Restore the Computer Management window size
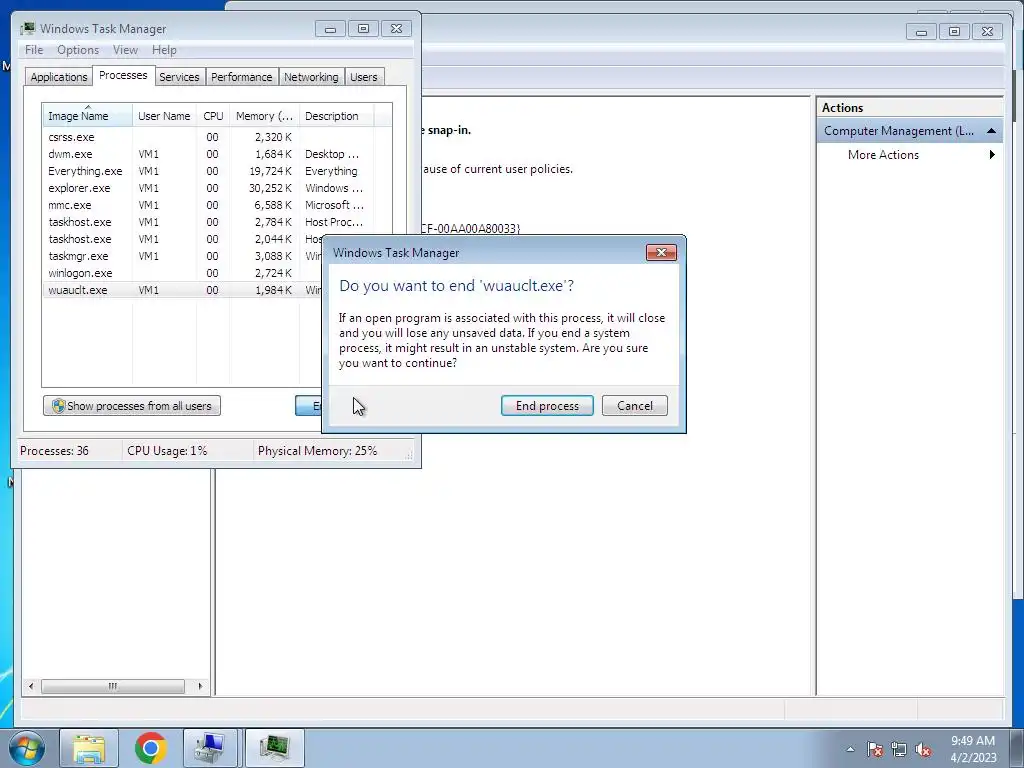 [x=954, y=31]
